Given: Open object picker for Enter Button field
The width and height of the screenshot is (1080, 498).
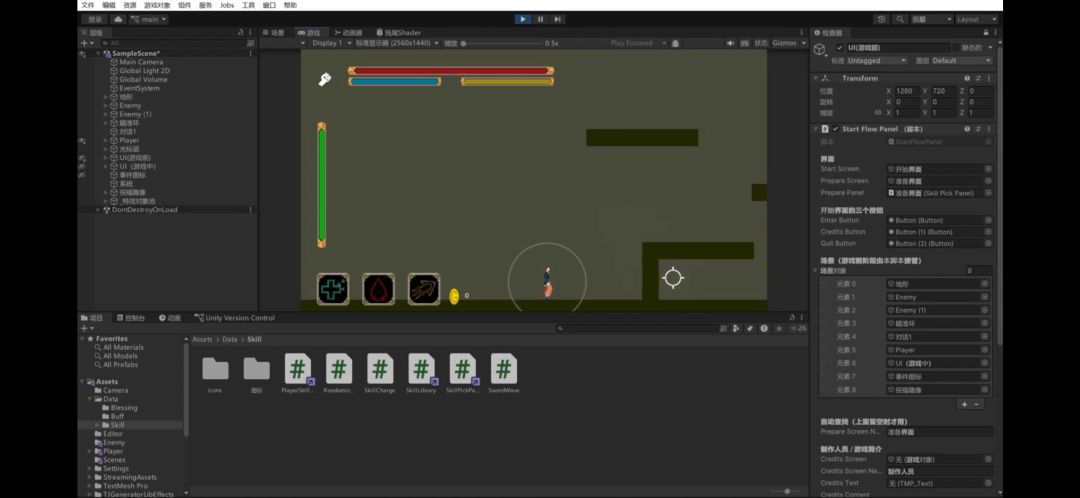Looking at the screenshot, I should click(988, 220).
